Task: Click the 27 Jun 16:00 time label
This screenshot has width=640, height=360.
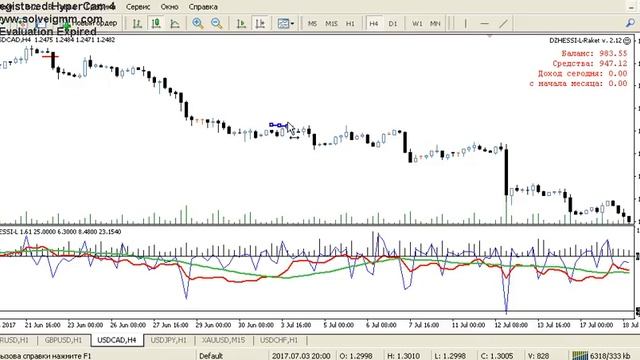Action: click(170, 325)
